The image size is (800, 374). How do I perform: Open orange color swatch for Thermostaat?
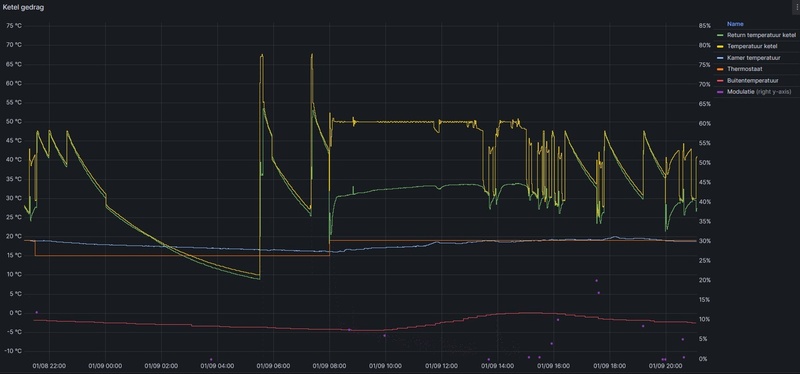pyautogui.click(x=720, y=69)
